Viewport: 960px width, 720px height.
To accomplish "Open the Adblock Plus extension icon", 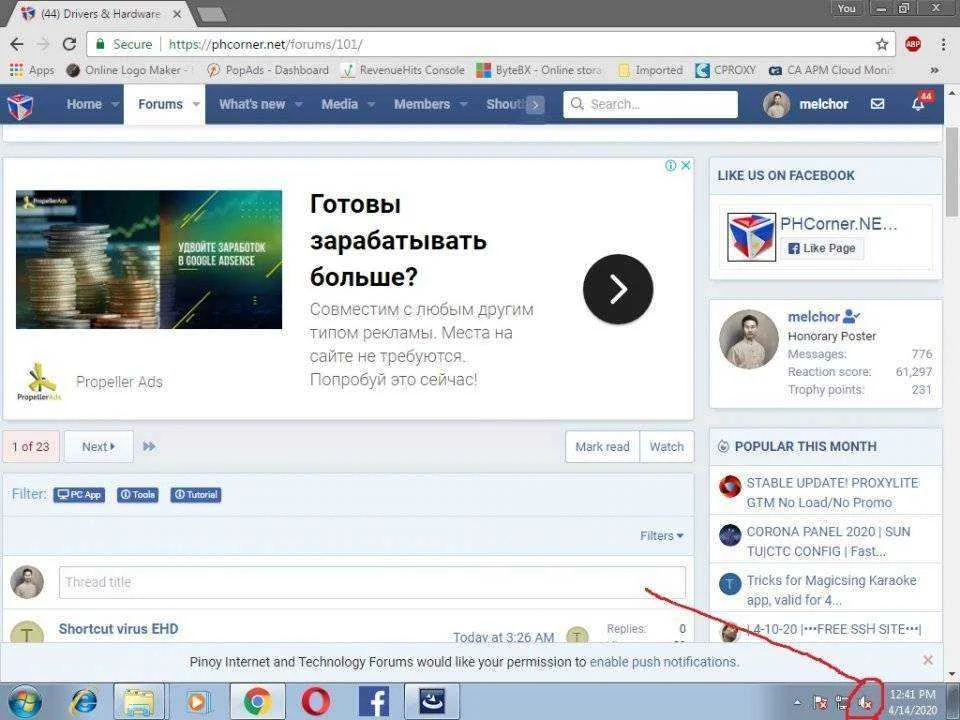I will pos(913,44).
